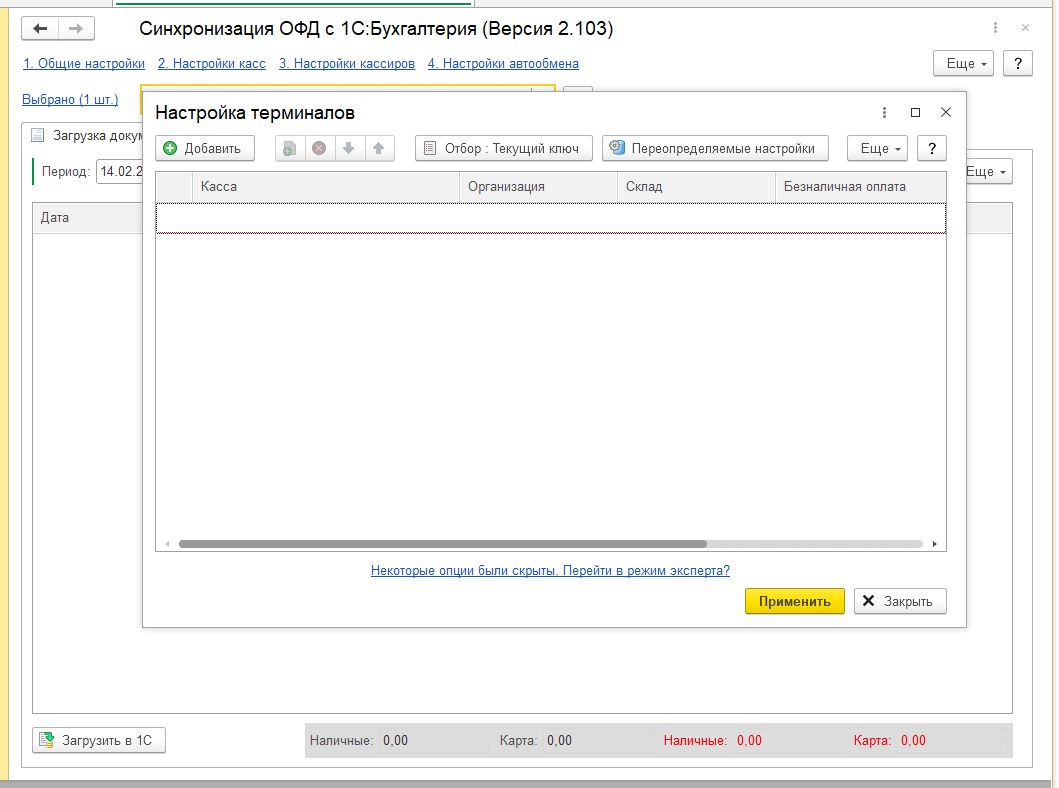The width and height of the screenshot is (1059, 788).
Task: Open Переопределяемые настройки
Action: pyautogui.click(x=715, y=149)
